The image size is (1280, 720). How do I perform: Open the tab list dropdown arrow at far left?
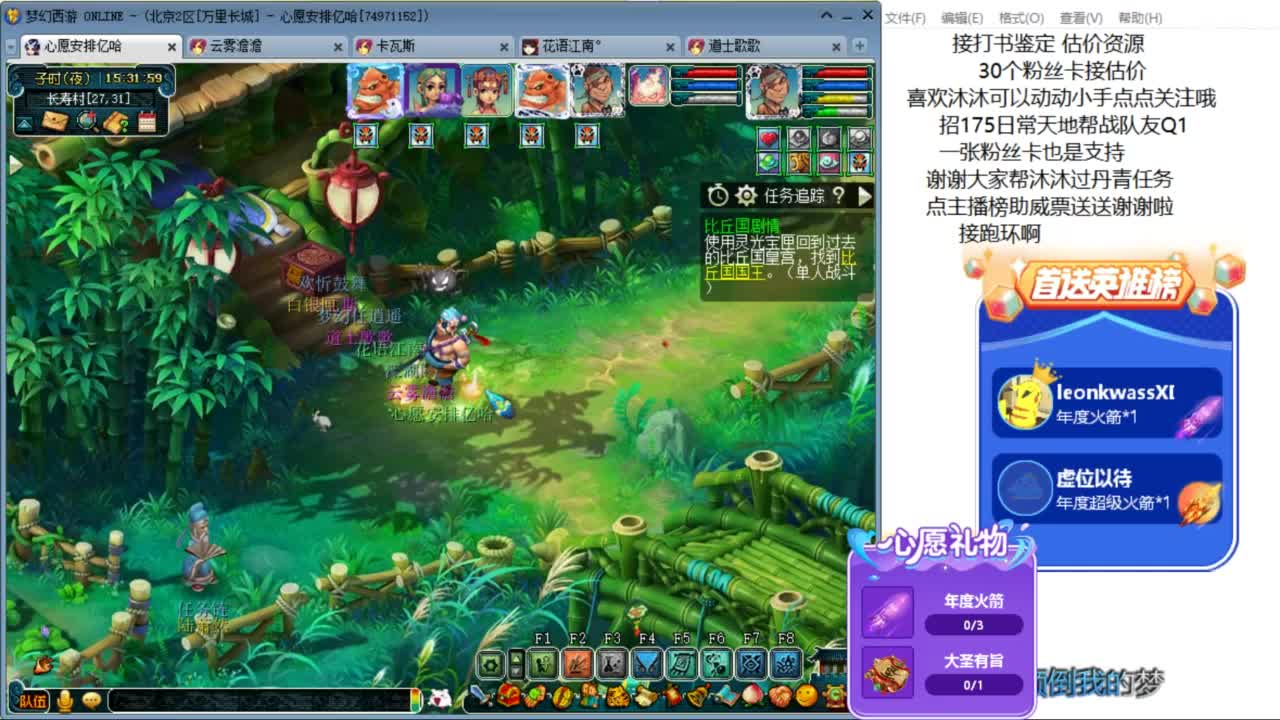click(11, 47)
